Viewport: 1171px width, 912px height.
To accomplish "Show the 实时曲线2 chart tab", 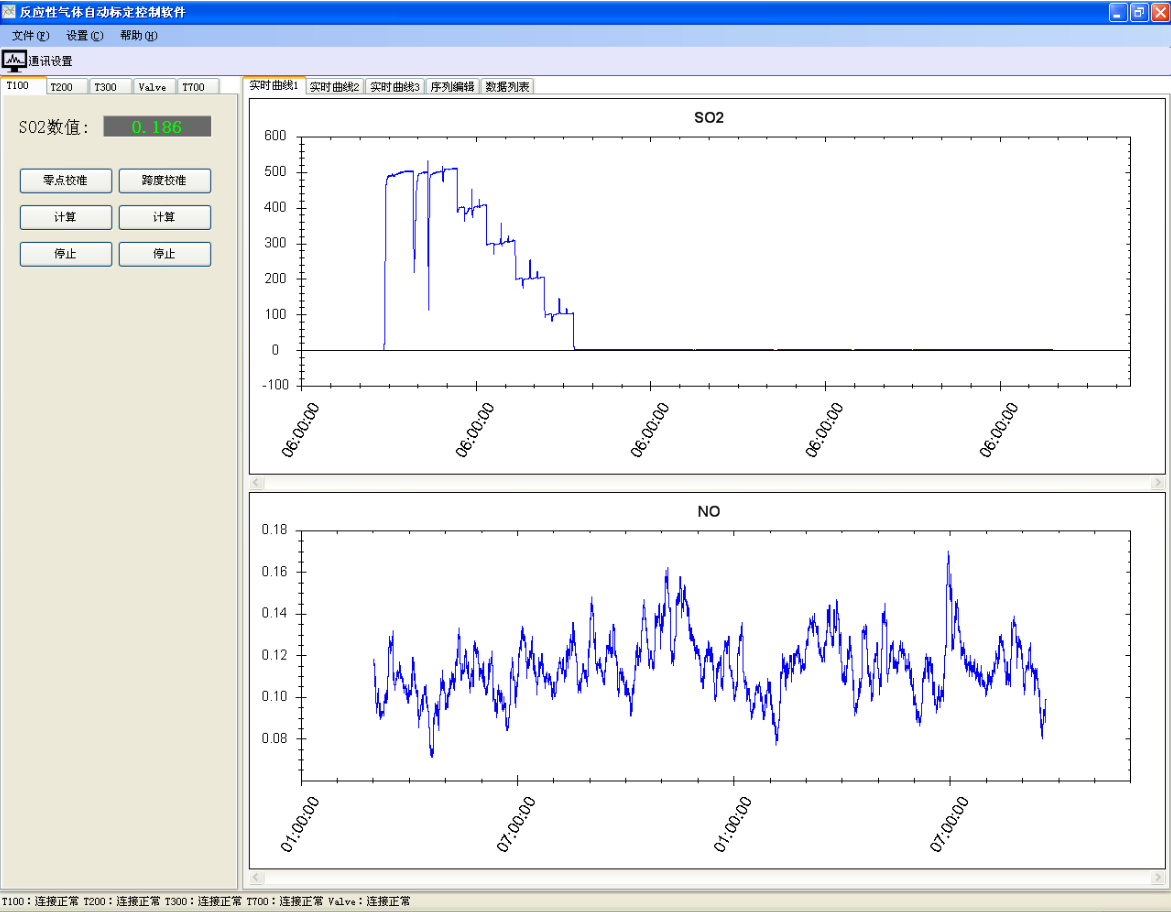I will click(335, 87).
